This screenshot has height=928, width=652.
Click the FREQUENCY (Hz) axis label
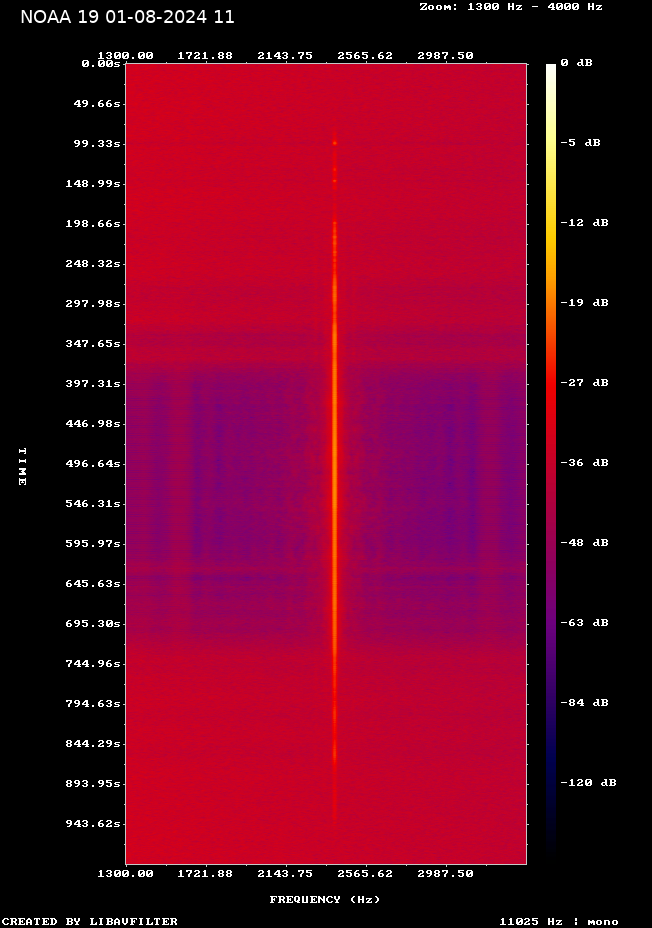pos(325,899)
